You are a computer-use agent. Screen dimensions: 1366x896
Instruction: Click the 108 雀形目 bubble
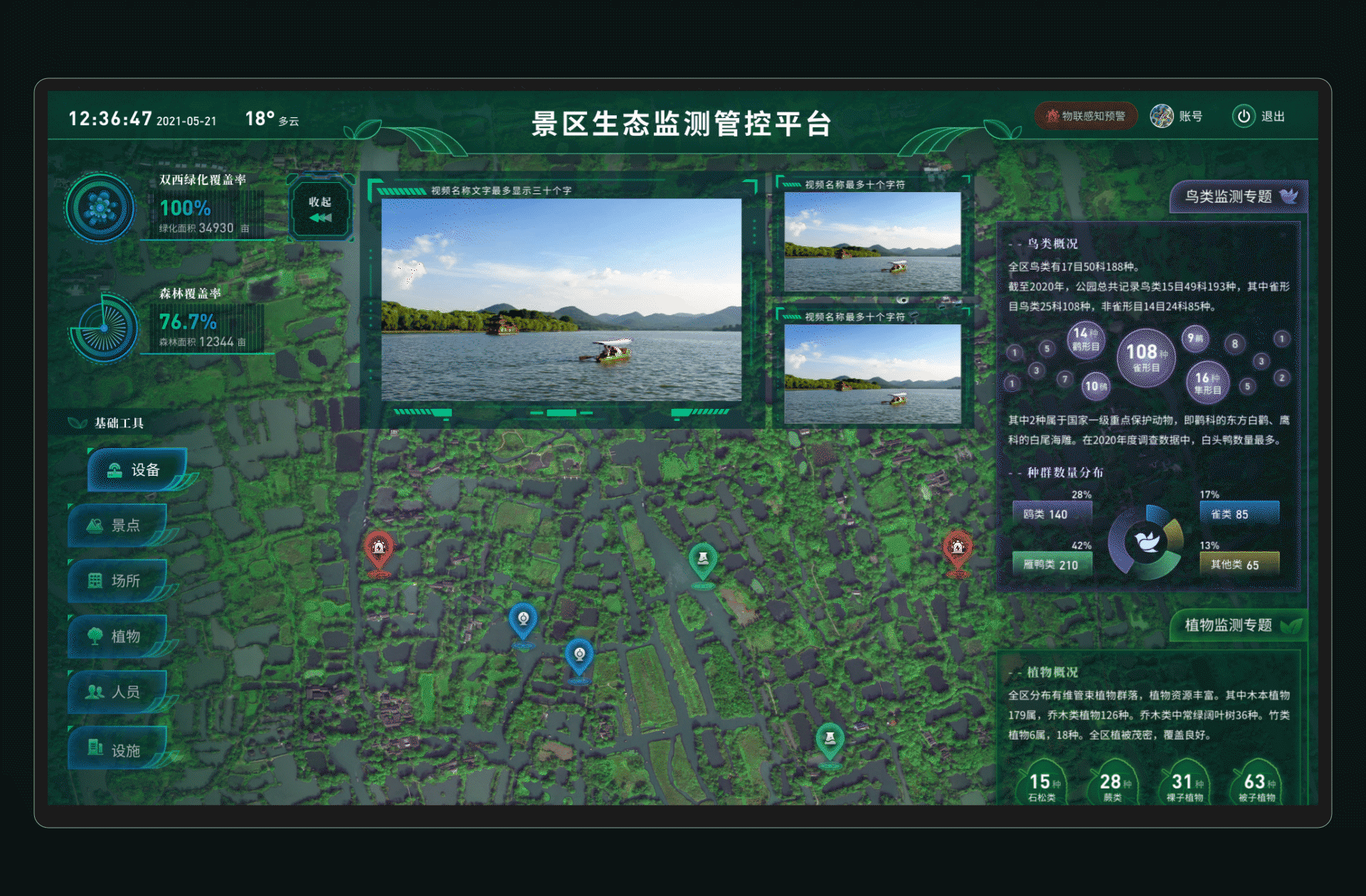coord(1145,357)
